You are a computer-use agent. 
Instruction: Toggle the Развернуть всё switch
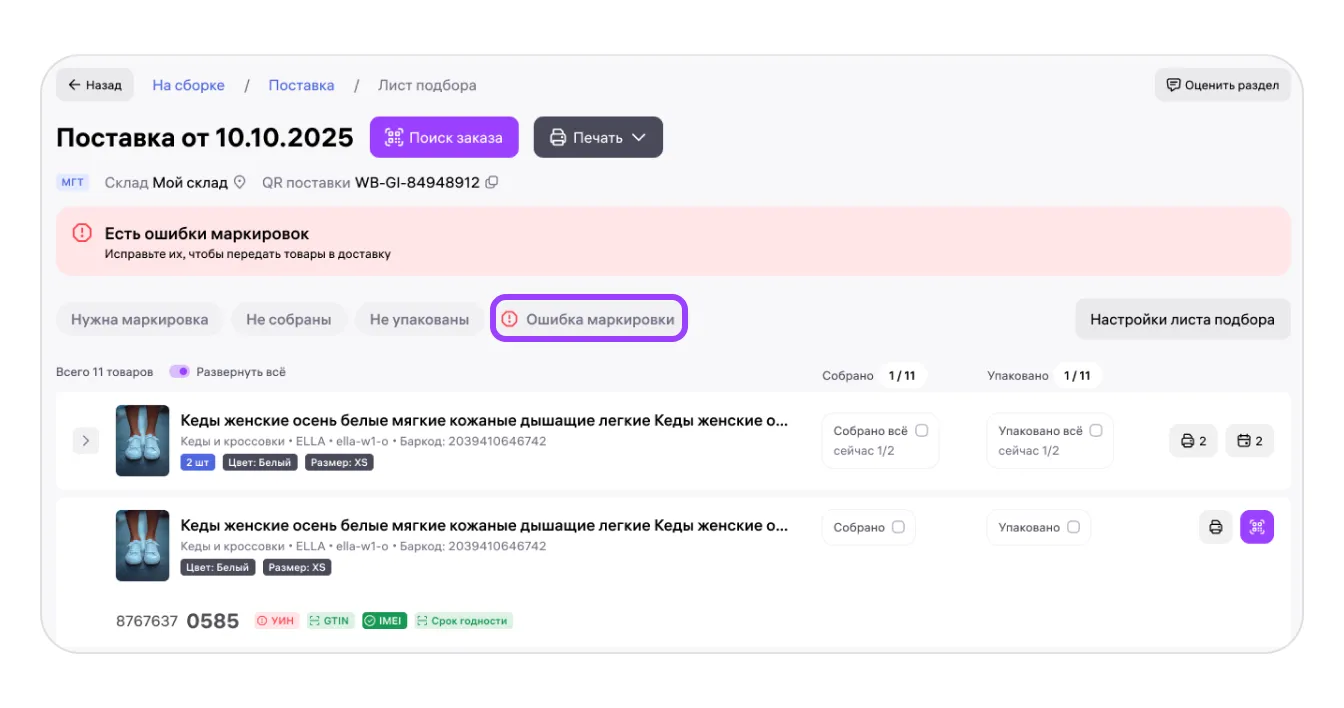pos(180,372)
